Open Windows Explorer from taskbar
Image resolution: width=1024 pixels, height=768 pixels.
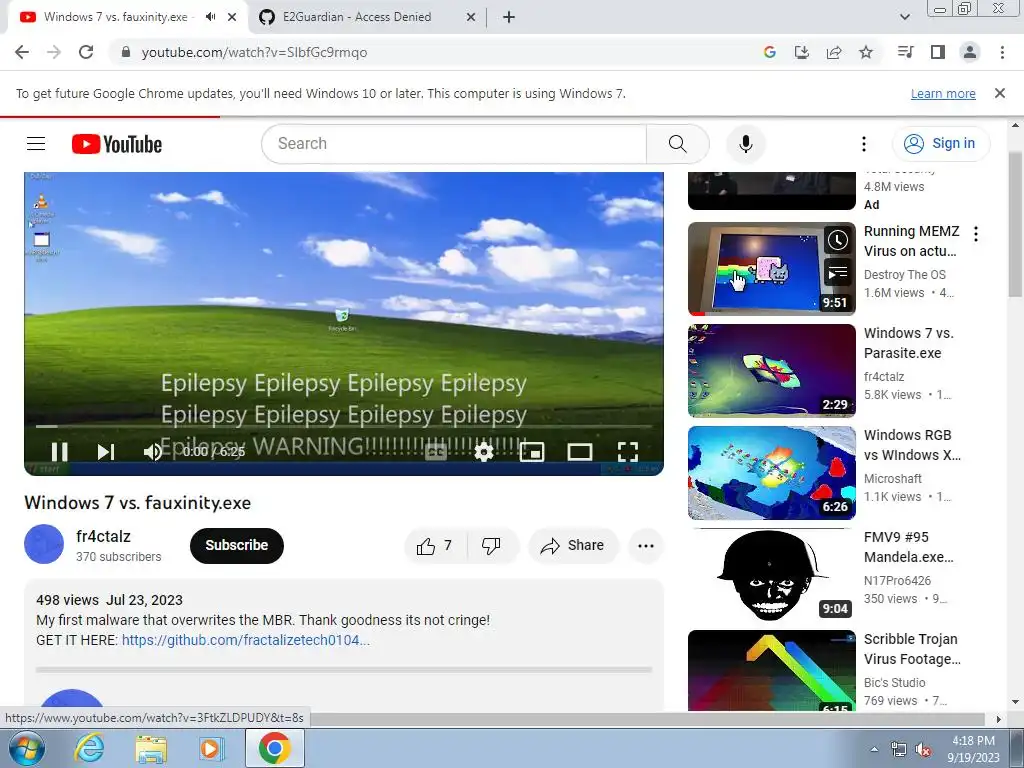[x=151, y=748]
